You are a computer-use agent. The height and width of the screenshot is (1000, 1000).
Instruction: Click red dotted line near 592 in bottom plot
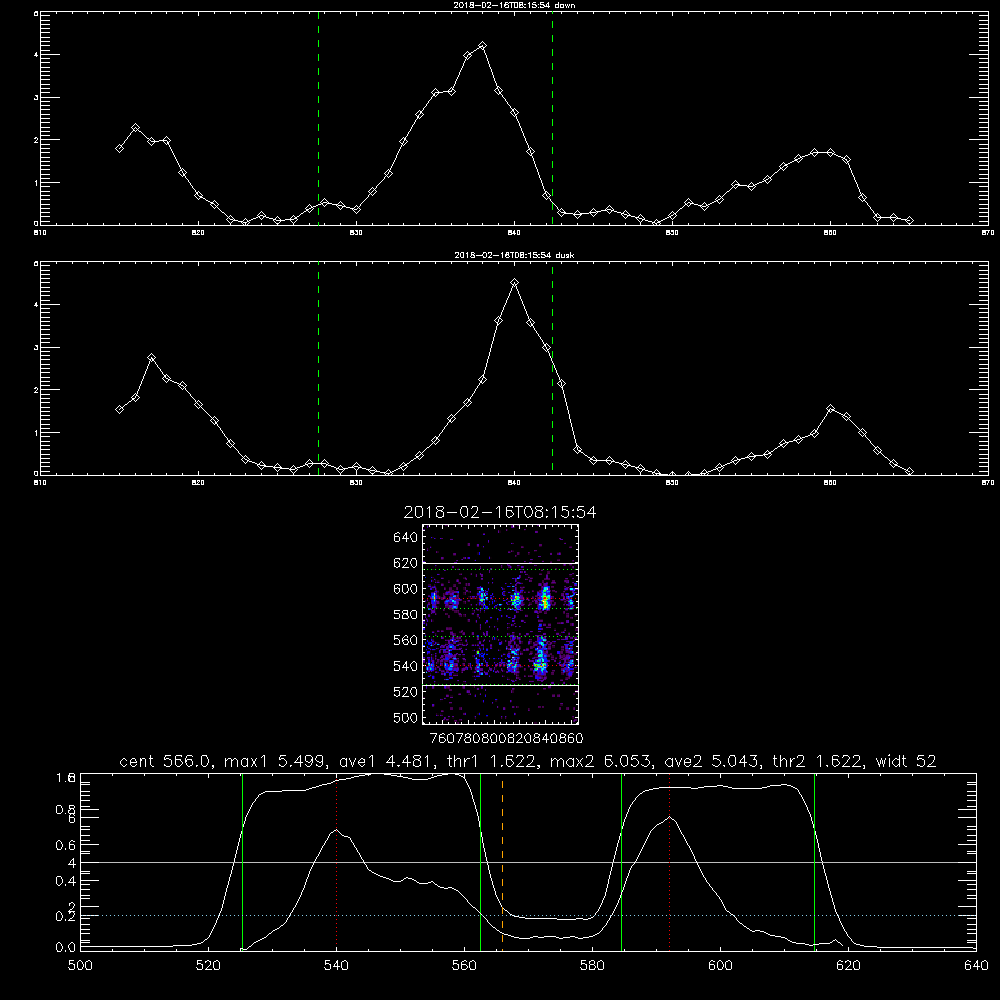670,861
